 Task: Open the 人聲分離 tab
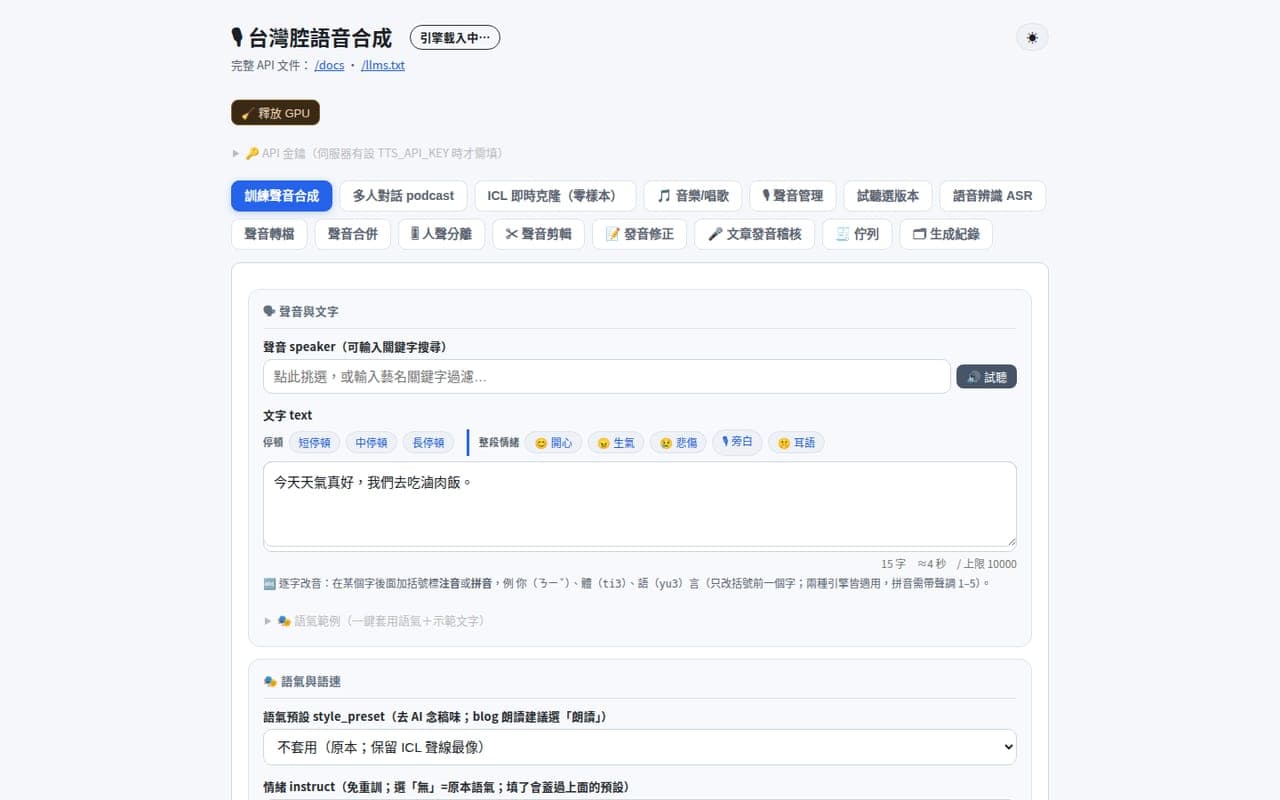pyautogui.click(x=441, y=234)
